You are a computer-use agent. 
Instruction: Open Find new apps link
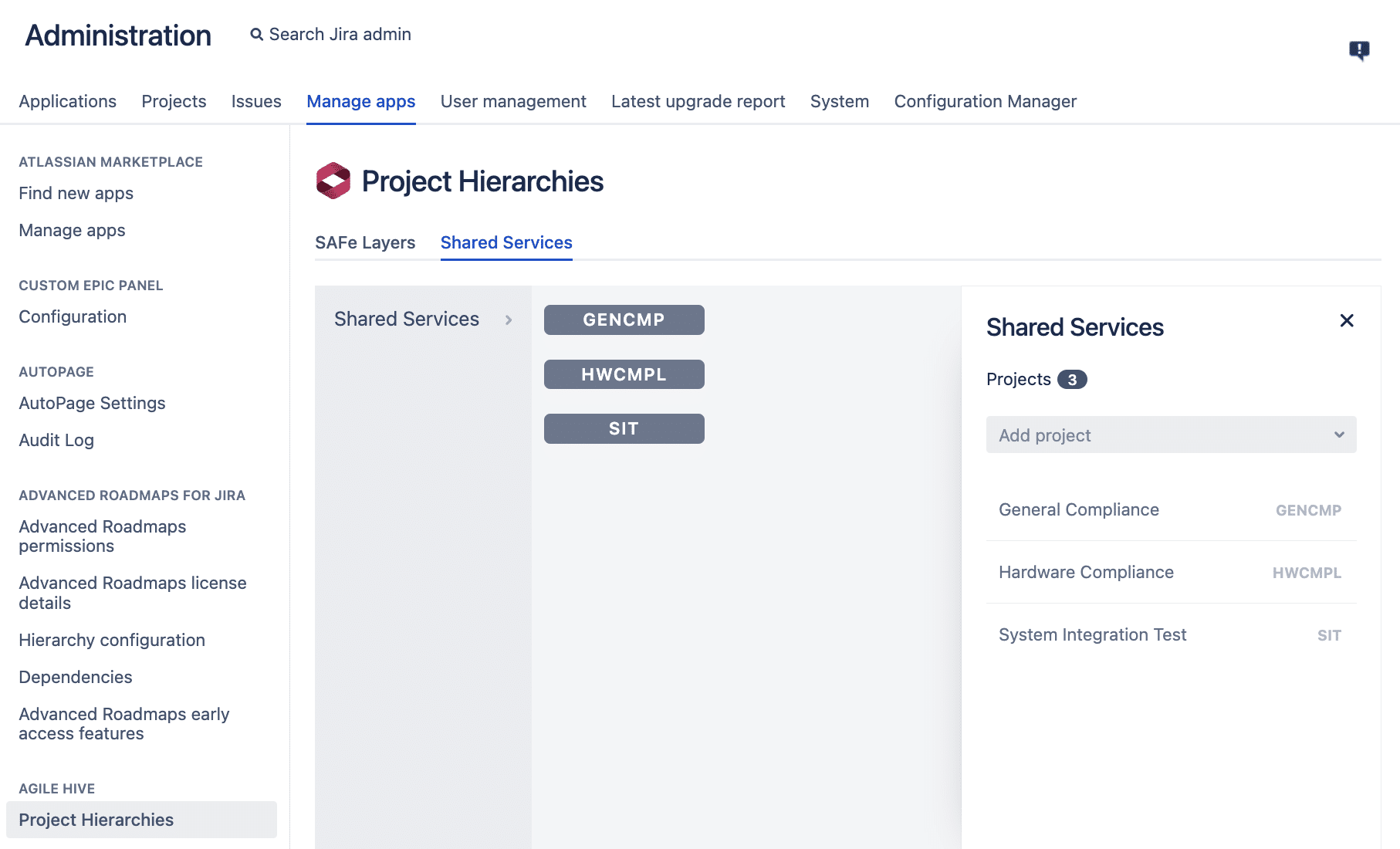coord(76,194)
